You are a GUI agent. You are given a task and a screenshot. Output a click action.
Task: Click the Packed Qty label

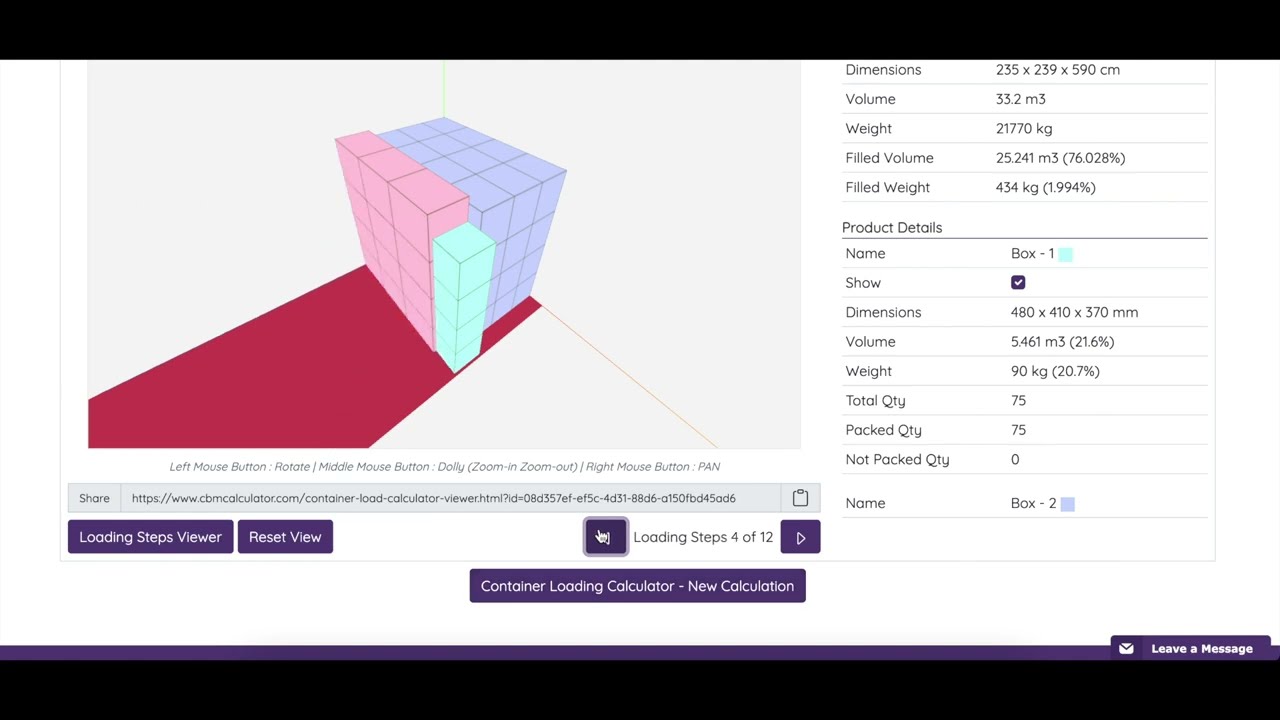pyautogui.click(x=883, y=430)
